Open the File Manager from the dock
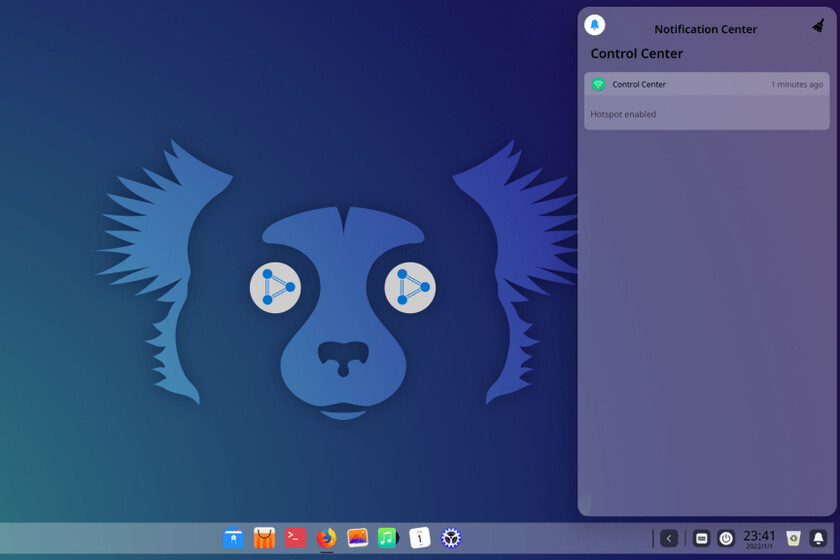This screenshot has height=560, width=840. pos(233,538)
